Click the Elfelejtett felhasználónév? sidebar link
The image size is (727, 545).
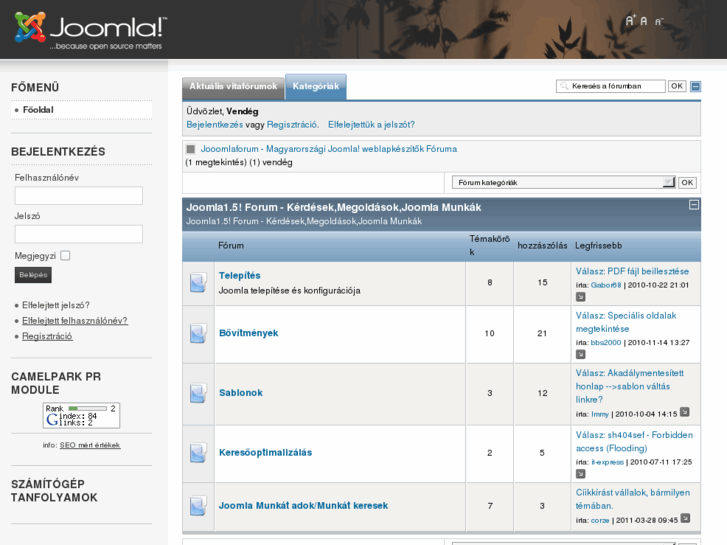[x=75, y=321]
